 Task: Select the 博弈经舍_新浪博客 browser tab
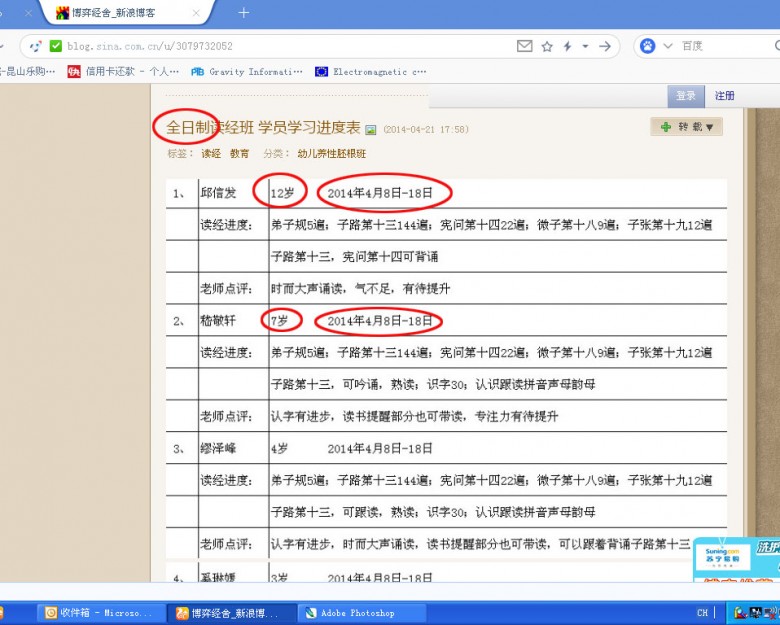[x=128, y=13]
